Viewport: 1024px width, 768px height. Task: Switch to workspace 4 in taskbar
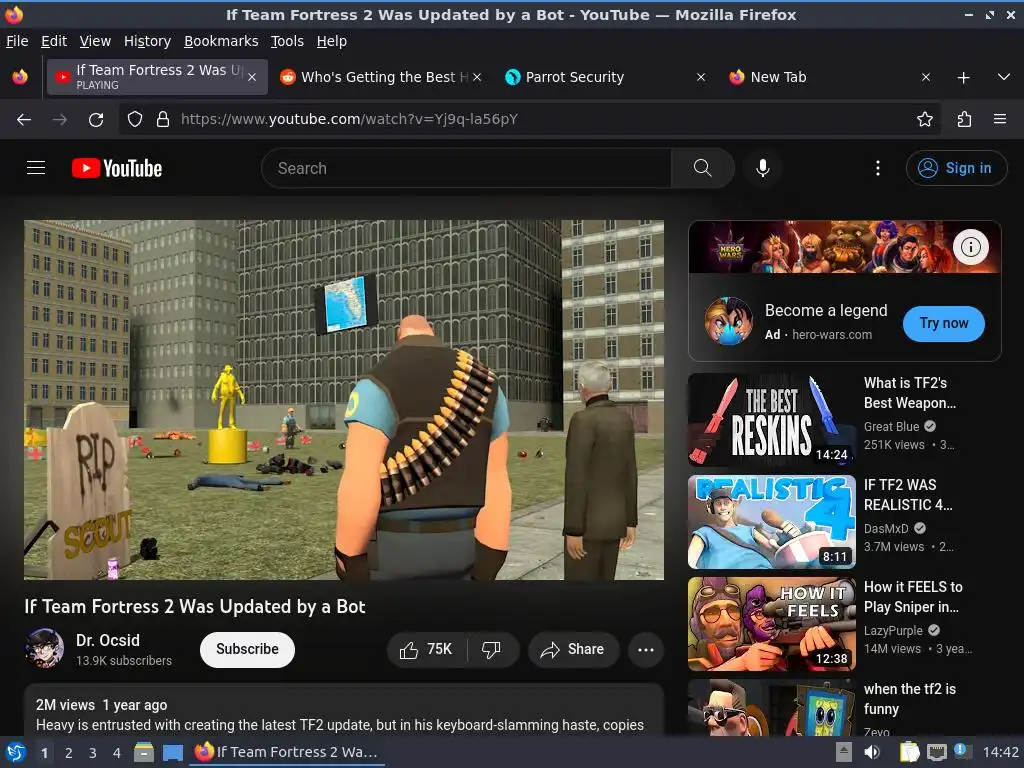click(117, 753)
